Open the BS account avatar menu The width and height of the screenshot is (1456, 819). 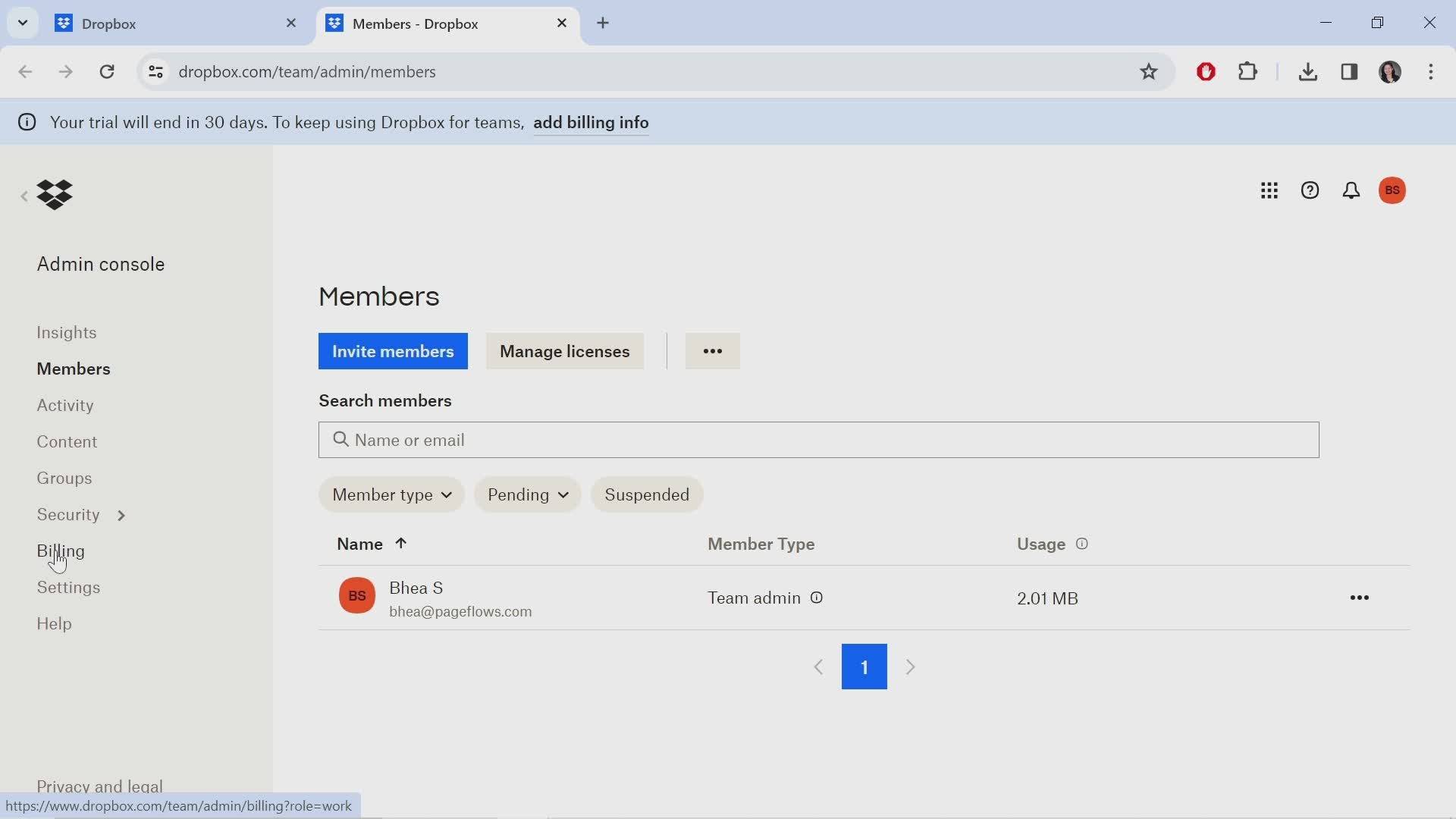[x=1392, y=190]
